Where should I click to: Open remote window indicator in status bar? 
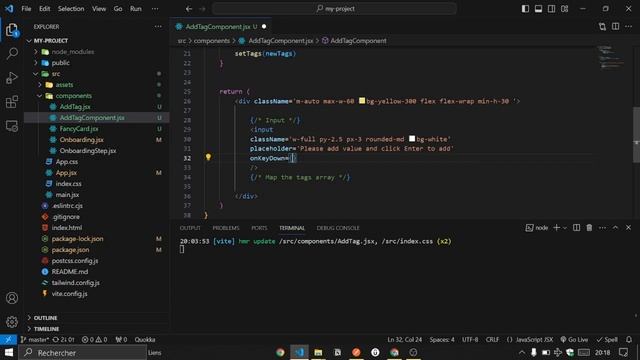tap(8, 340)
